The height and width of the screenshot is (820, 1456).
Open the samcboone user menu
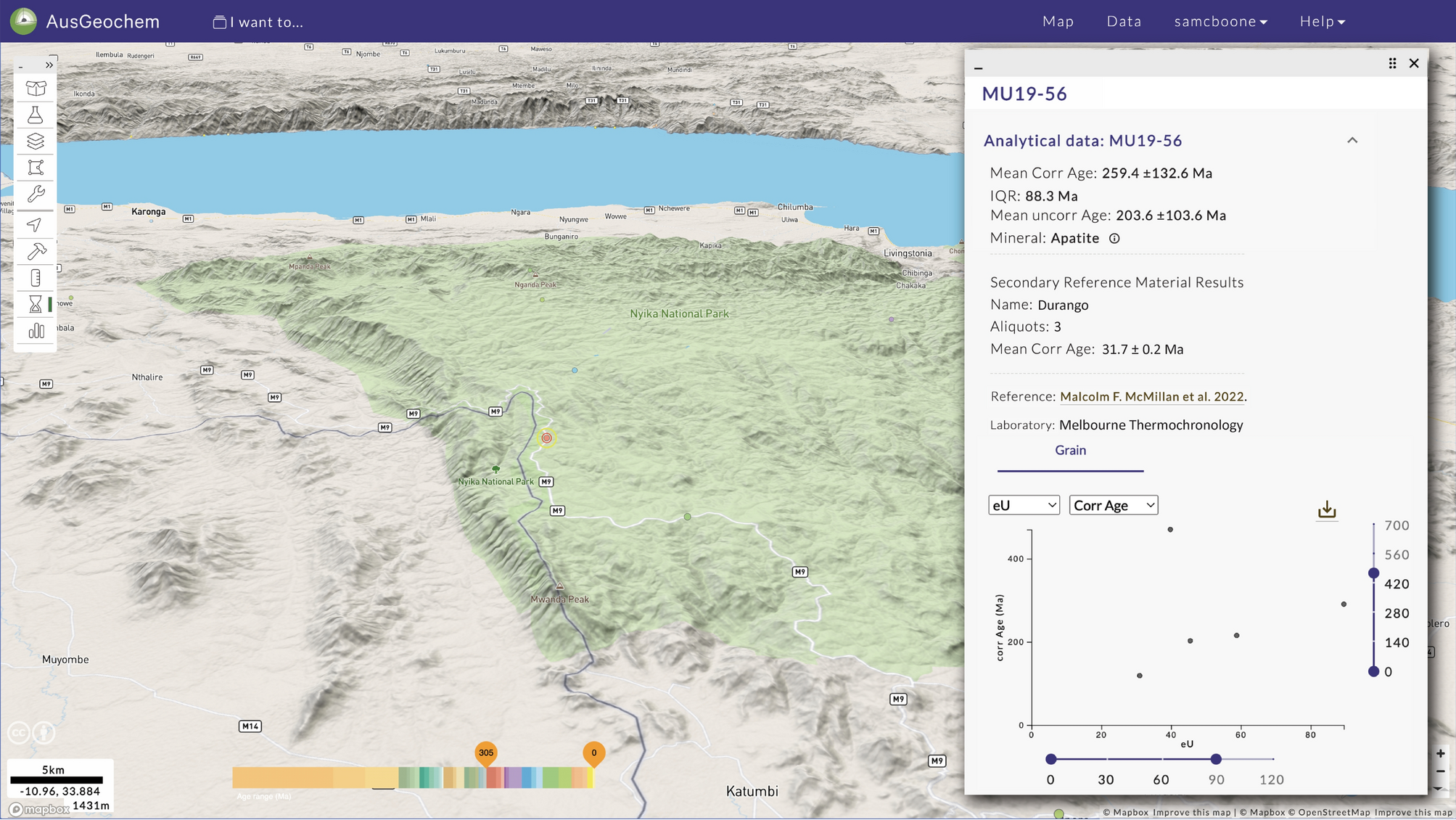click(1220, 21)
